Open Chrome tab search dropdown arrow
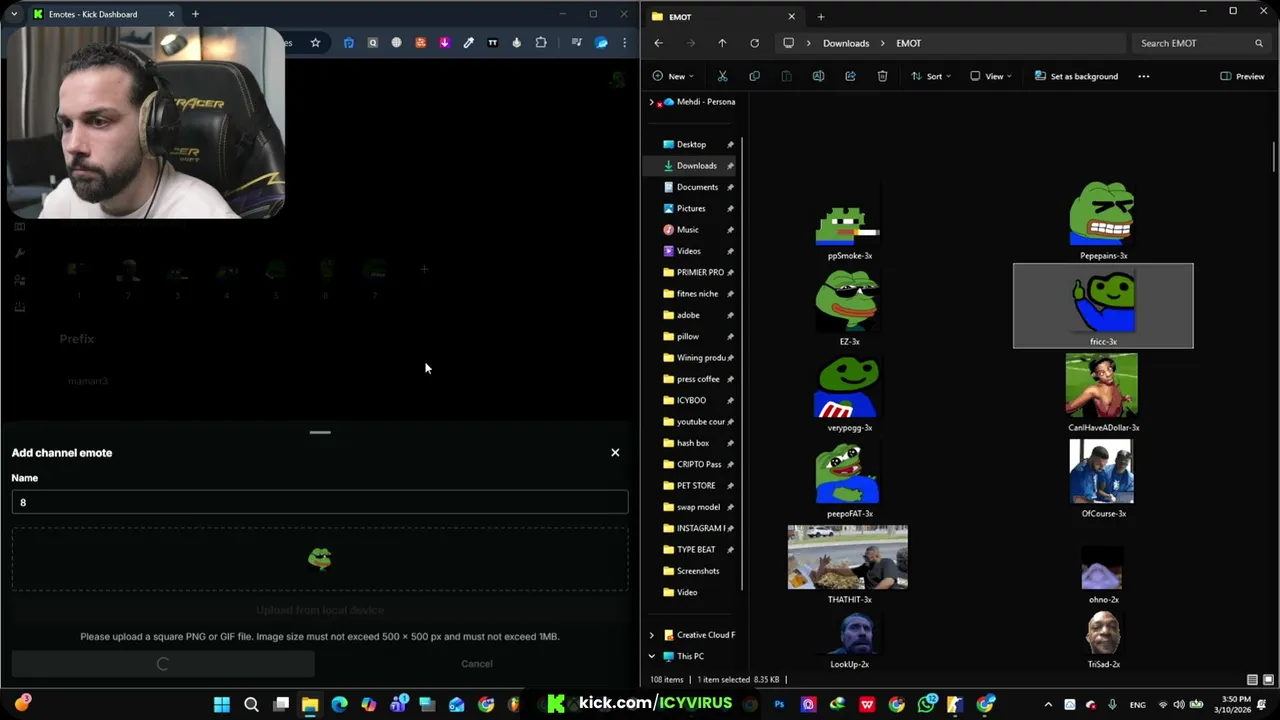 click(14, 14)
